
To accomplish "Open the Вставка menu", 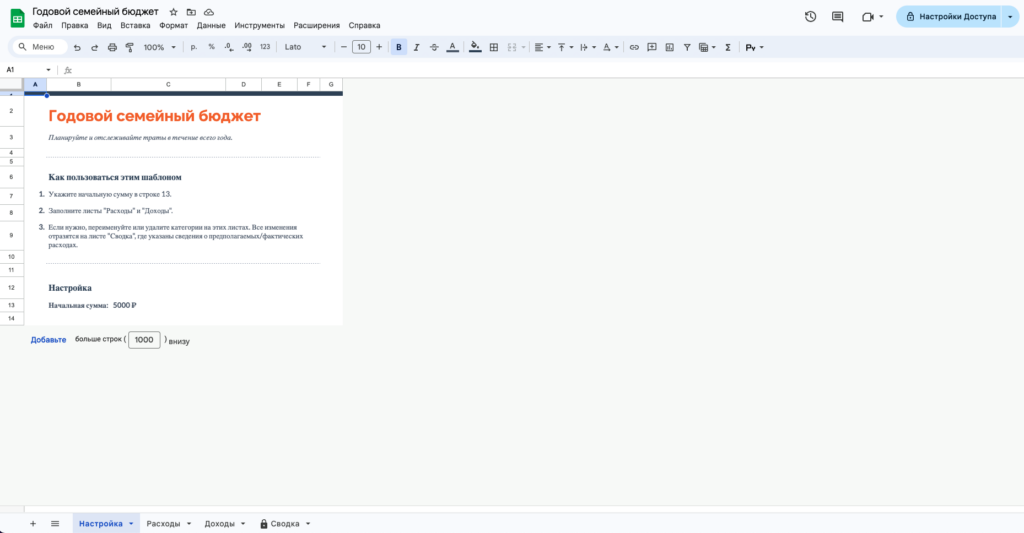I will pyautogui.click(x=135, y=25).
